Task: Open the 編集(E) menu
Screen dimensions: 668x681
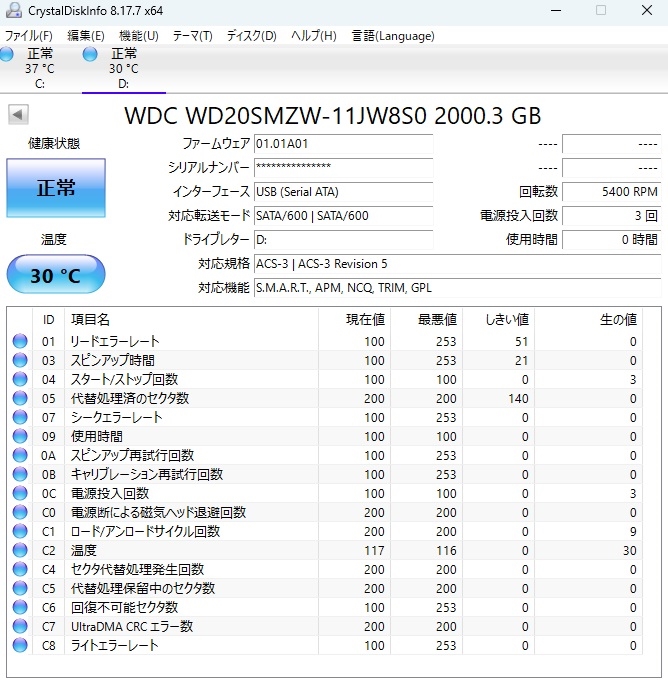Action: click(86, 36)
